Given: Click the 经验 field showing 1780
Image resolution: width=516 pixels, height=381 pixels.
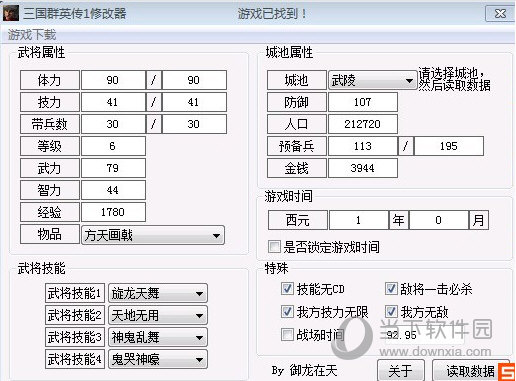Looking at the screenshot, I should pyautogui.click(x=113, y=212).
